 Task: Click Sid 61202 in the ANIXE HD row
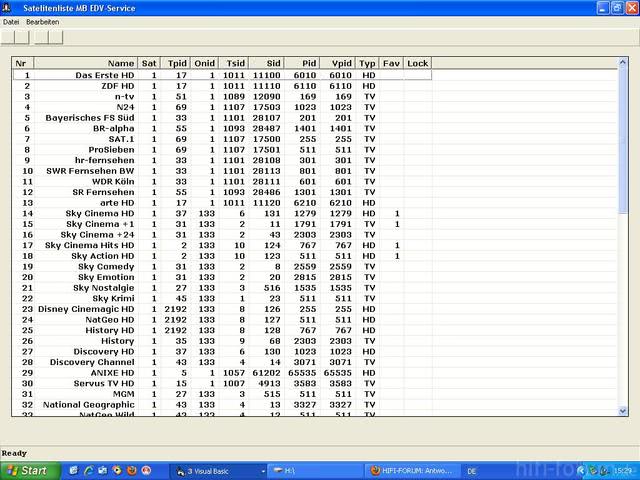[267, 373]
